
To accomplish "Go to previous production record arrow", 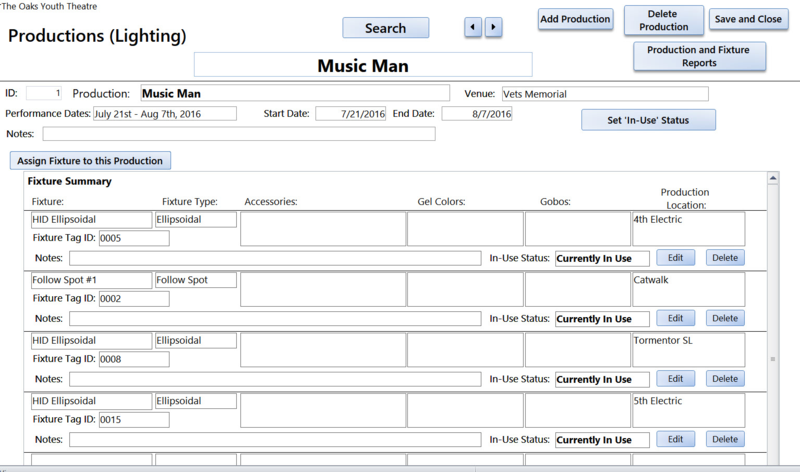I will [x=473, y=27].
